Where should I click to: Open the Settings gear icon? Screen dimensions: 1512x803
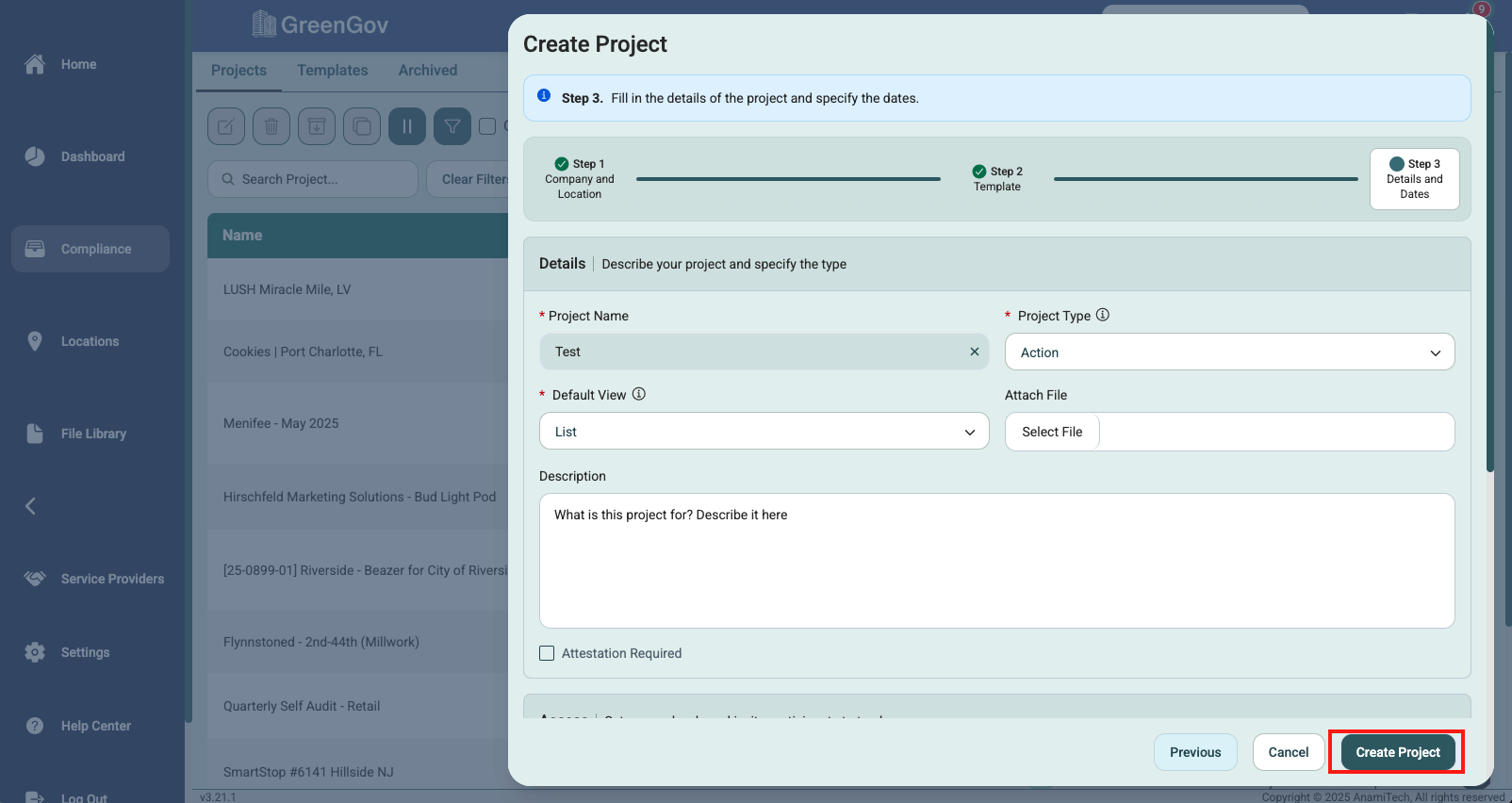pos(35,652)
